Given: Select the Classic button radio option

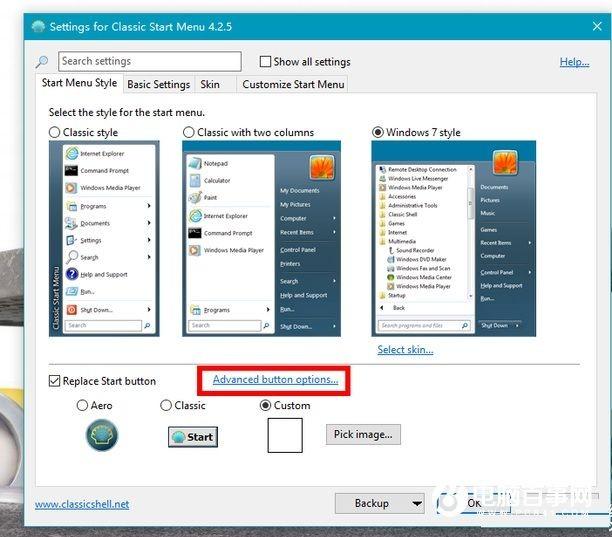Looking at the screenshot, I should [x=166, y=406].
